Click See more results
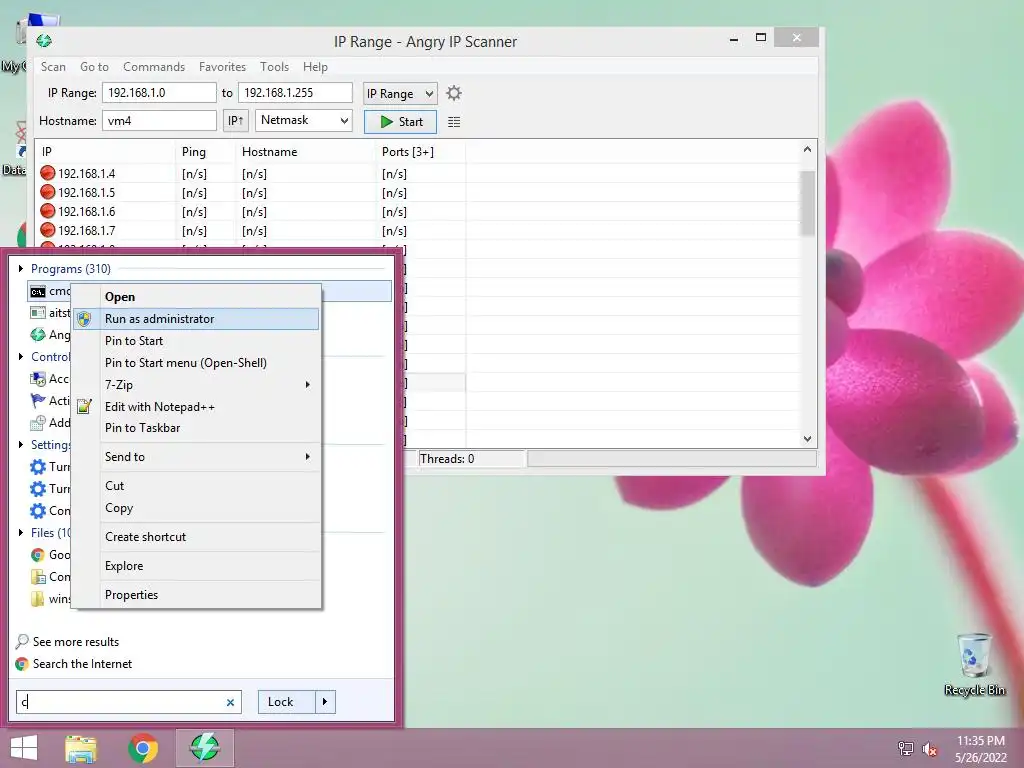1024x768 pixels. (x=76, y=642)
